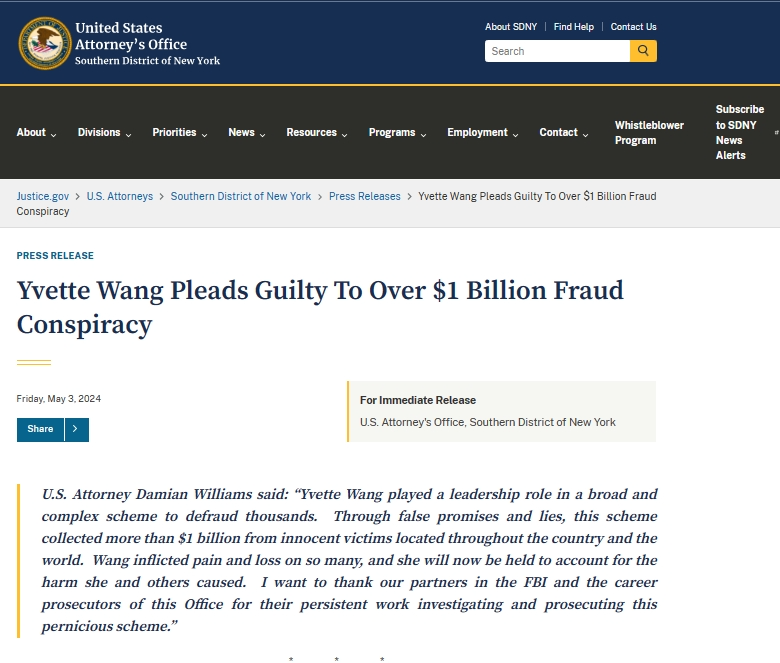This screenshot has width=780, height=663.
Task: Click the About SDNY top link
Action: coord(511,27)
